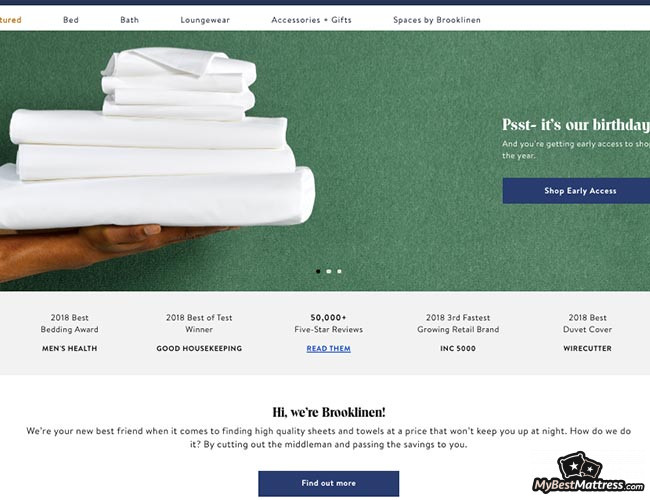Click the birthday promo headline

click(575, 125)
